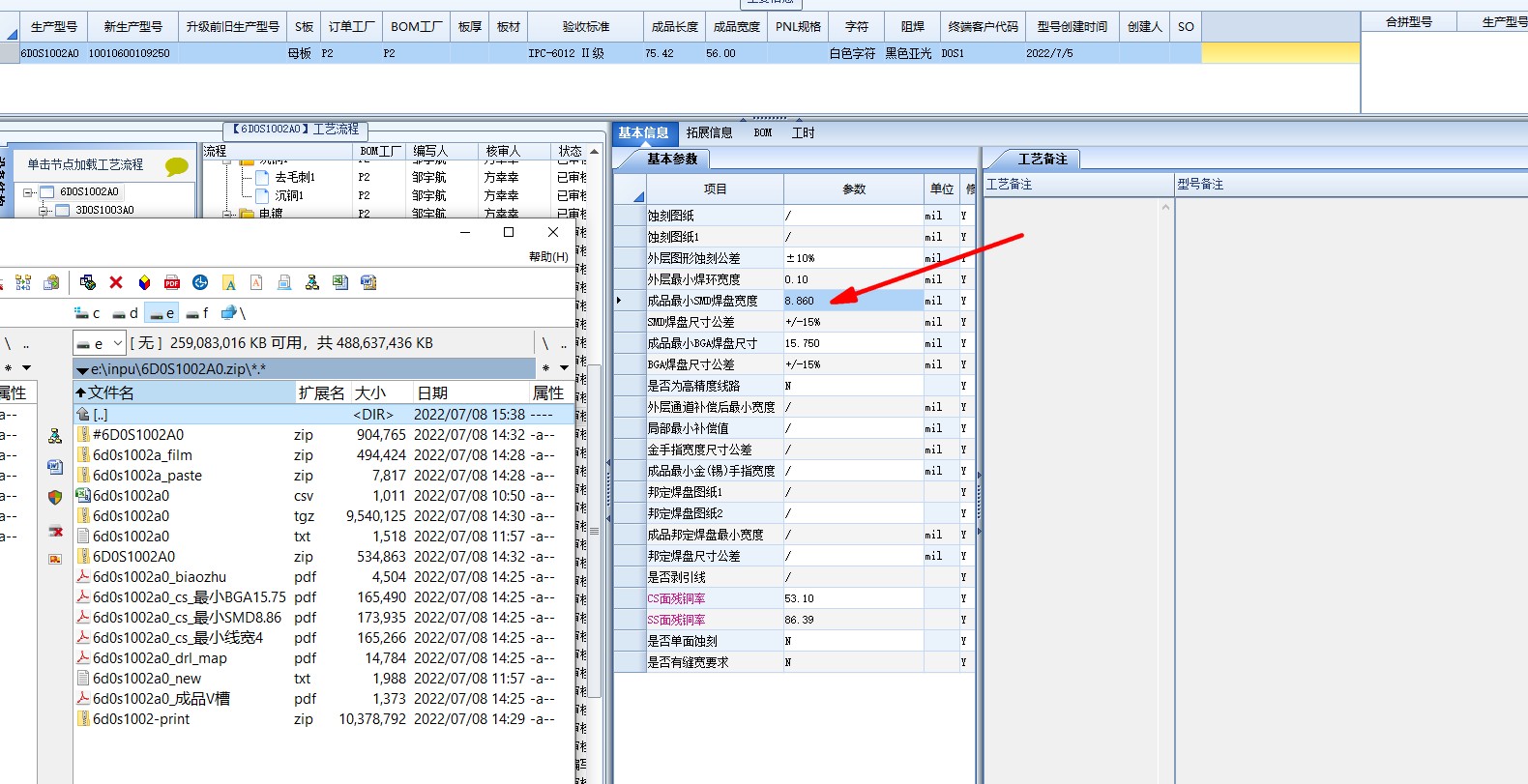Screen dimensions: 1528x784
Task: Click the red X folder icon in vertical bar
Action: [55, 530]
